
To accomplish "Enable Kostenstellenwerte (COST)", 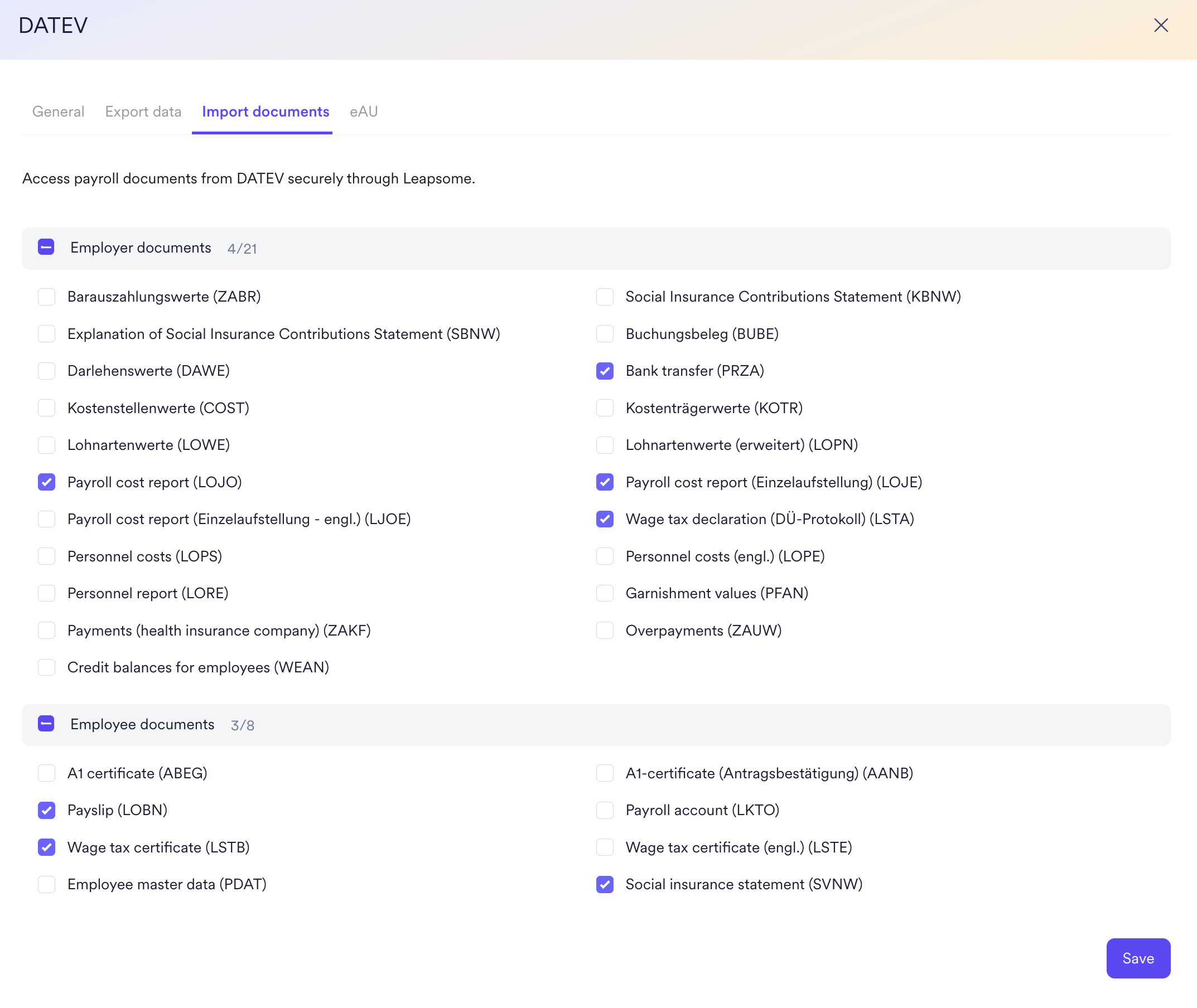I will (46, 408).
